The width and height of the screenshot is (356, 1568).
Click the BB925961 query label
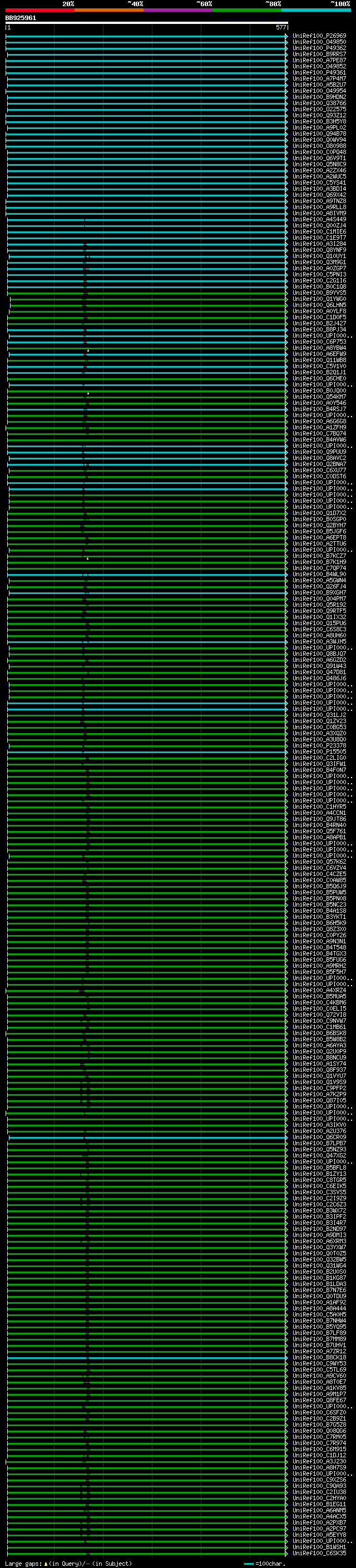point(21,18)
